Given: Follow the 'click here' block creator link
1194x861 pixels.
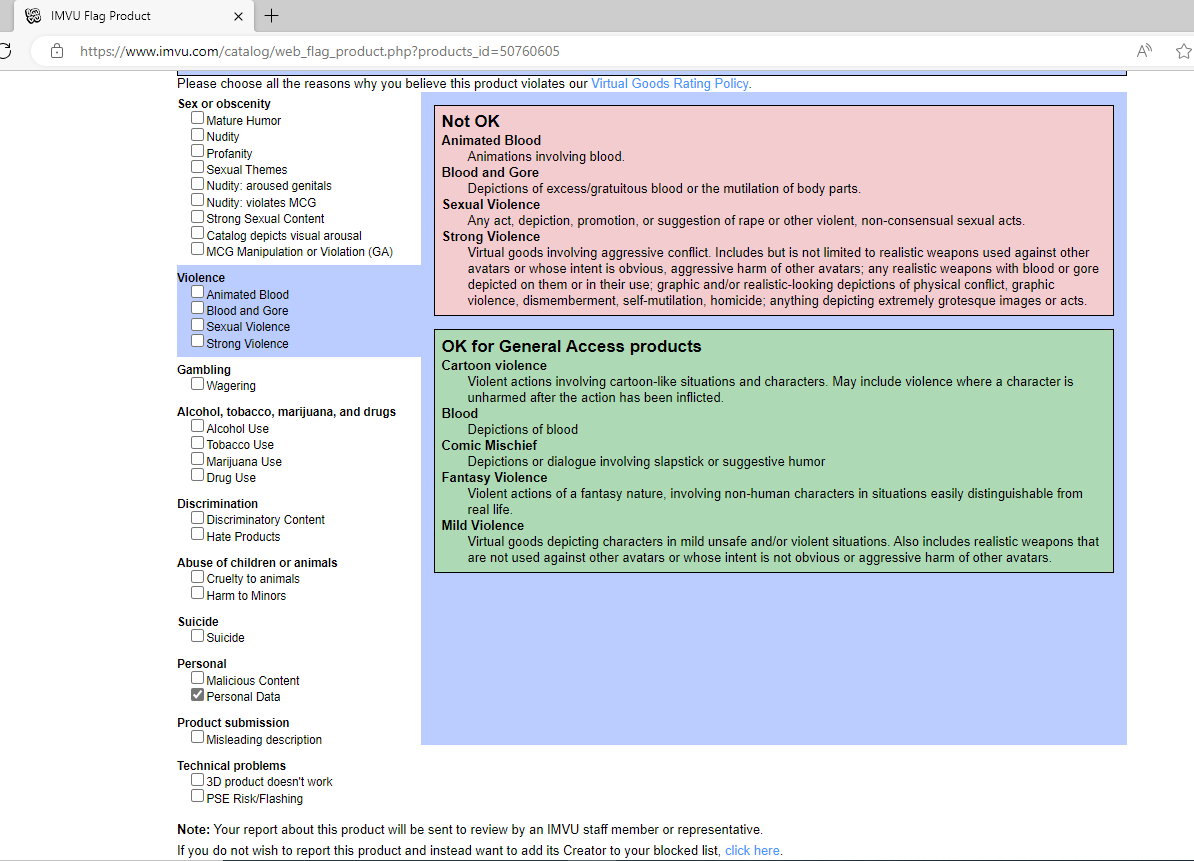Looking at the screenshot, I should [x=752, y=850].
